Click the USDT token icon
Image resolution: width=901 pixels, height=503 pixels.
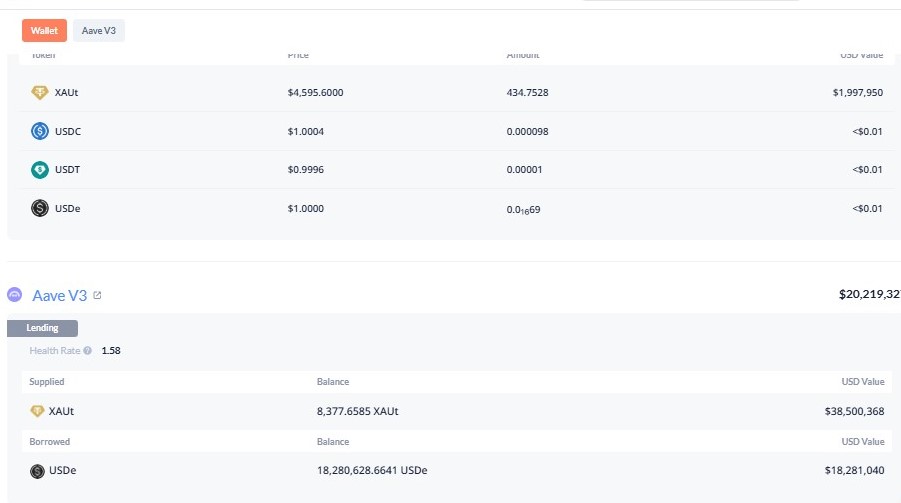point(40,170)
